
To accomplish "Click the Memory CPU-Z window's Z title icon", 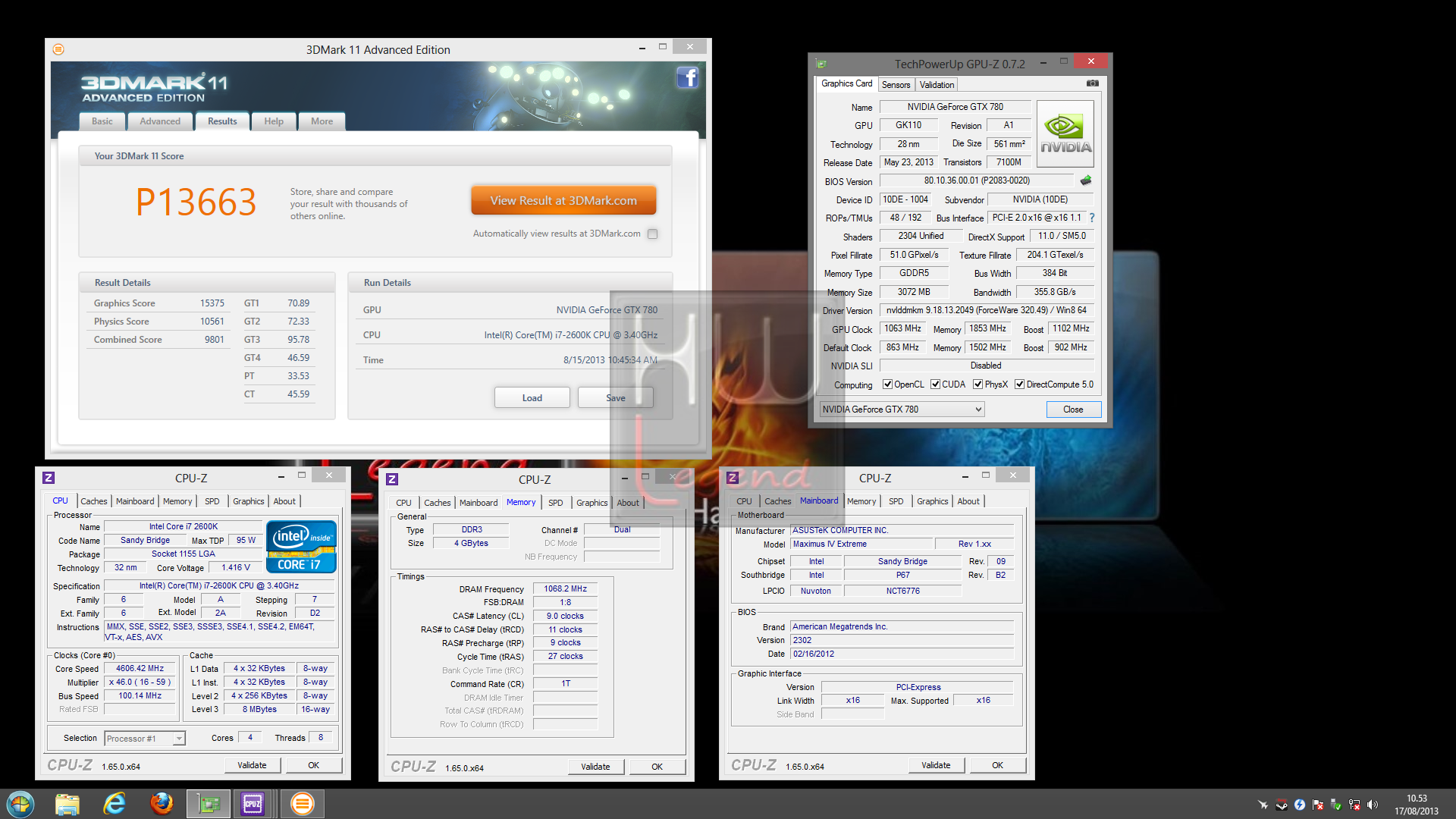I will pyautogui.click(x=392, y=479).
